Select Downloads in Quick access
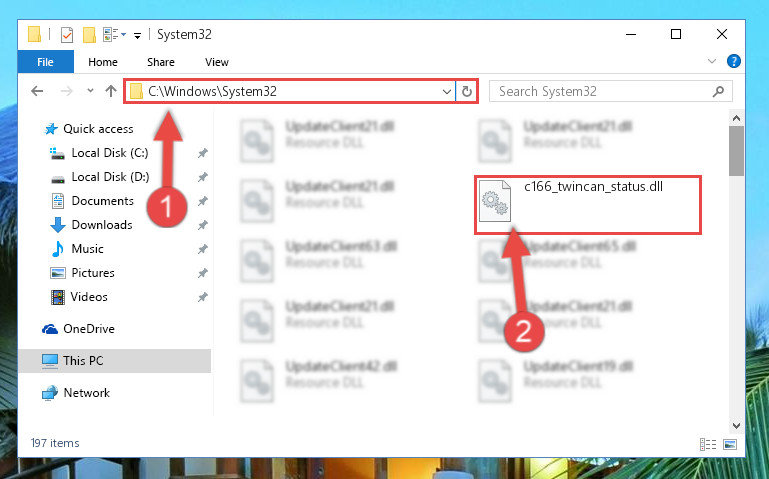Image resolution: width=769 pixels, height=479 pixels. (x=102, y=225)
